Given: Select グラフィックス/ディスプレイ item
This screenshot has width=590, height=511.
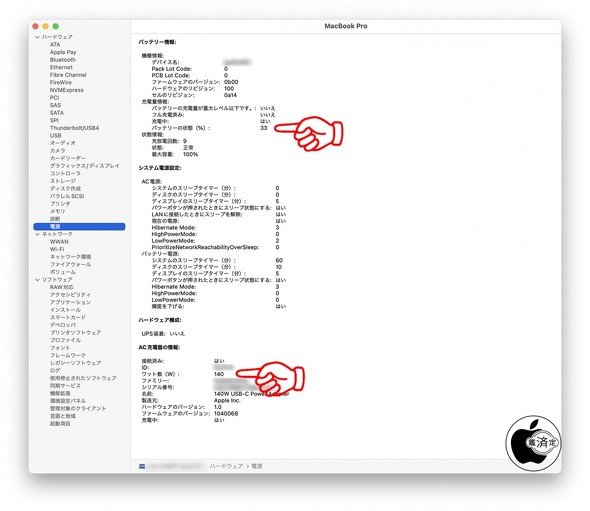Looking at the screenshot, I should click(x=85, y=166).
